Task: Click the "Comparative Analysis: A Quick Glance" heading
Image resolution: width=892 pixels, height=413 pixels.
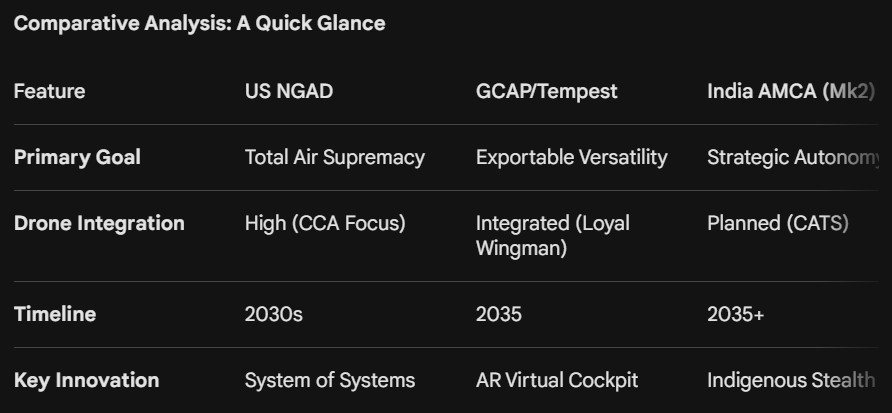Action: (199, 24)
